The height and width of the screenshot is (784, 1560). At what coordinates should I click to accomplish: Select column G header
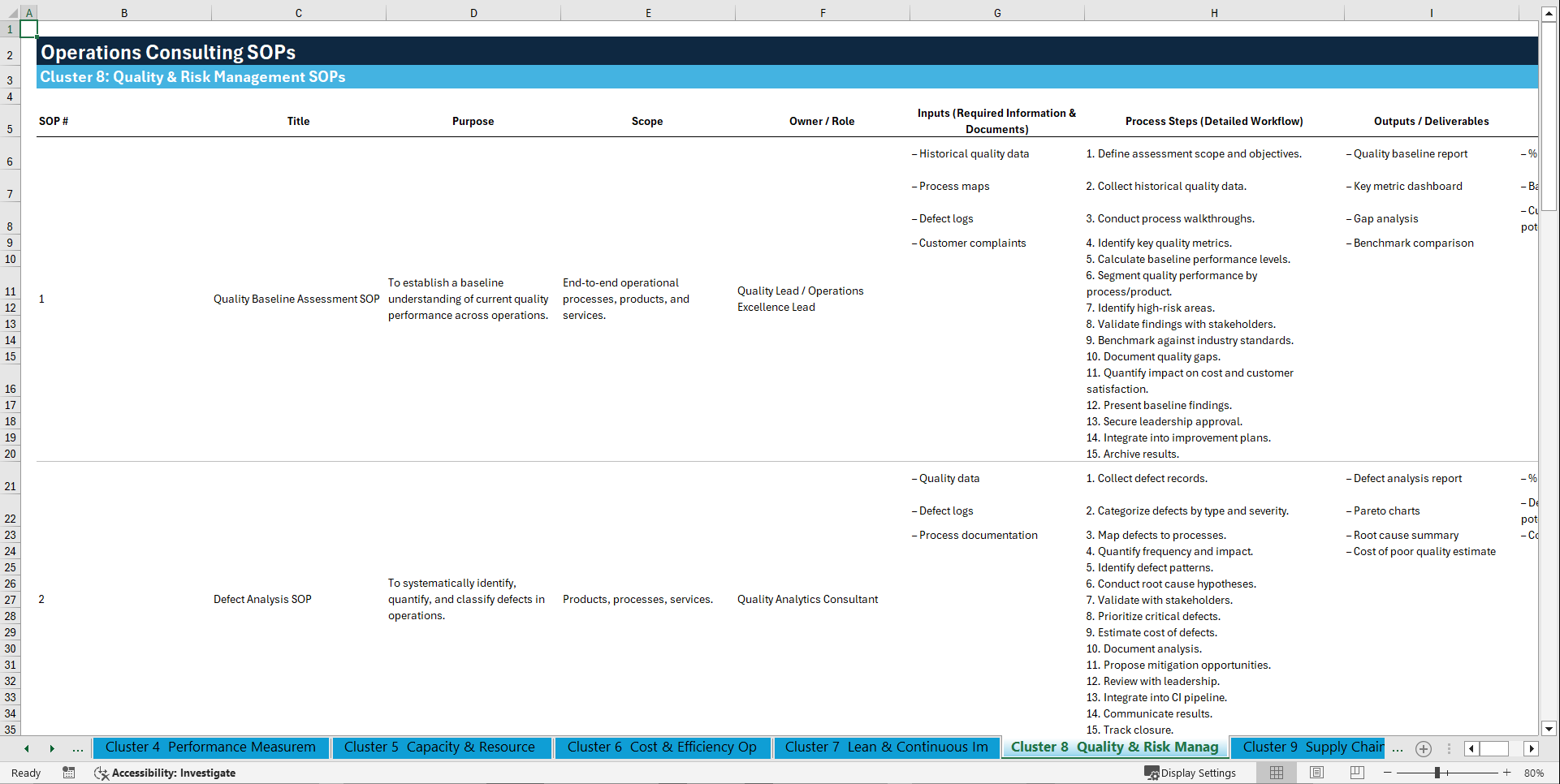pos(996,12)
